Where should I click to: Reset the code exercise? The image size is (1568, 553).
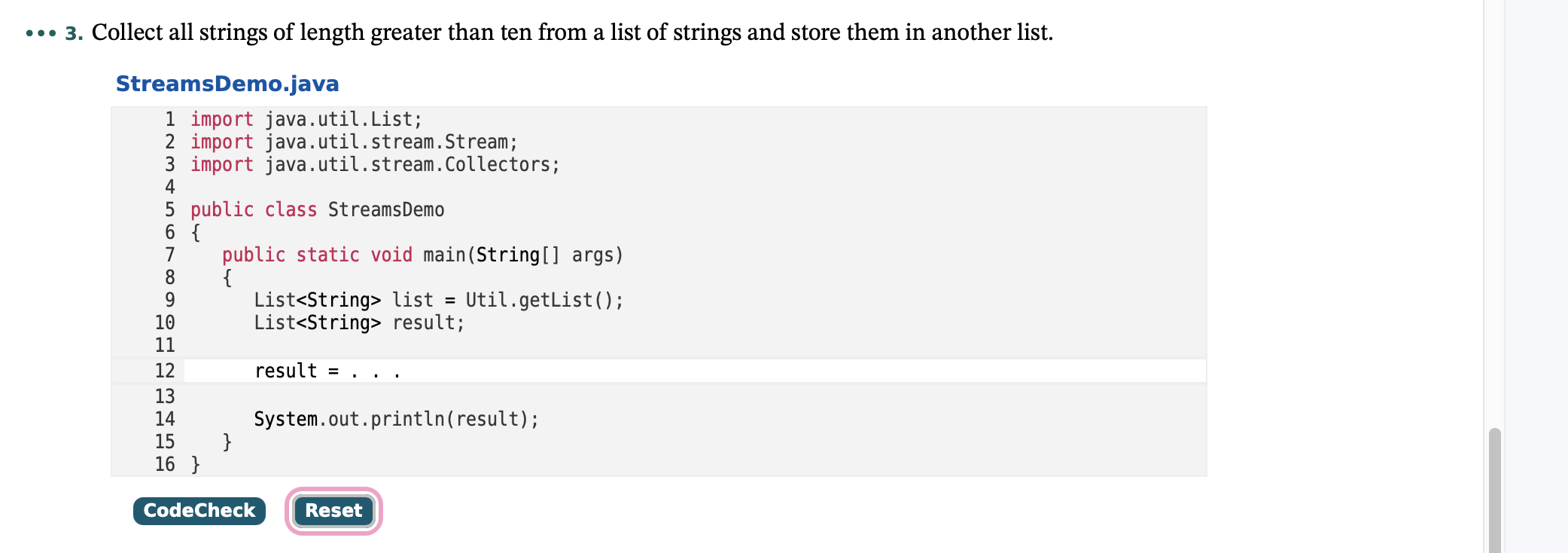point(333,511)
